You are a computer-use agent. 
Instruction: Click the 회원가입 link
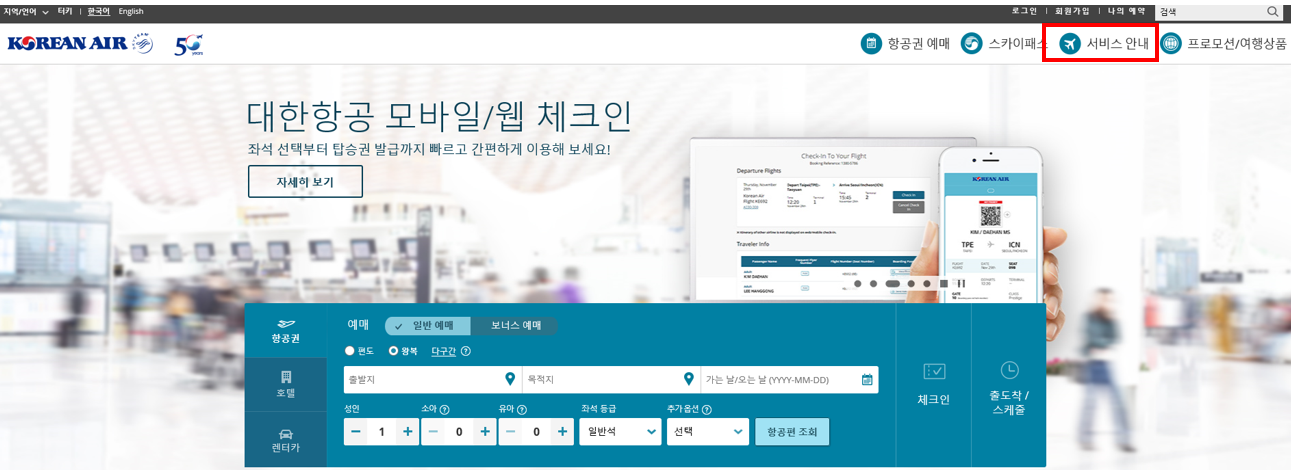1072,11
